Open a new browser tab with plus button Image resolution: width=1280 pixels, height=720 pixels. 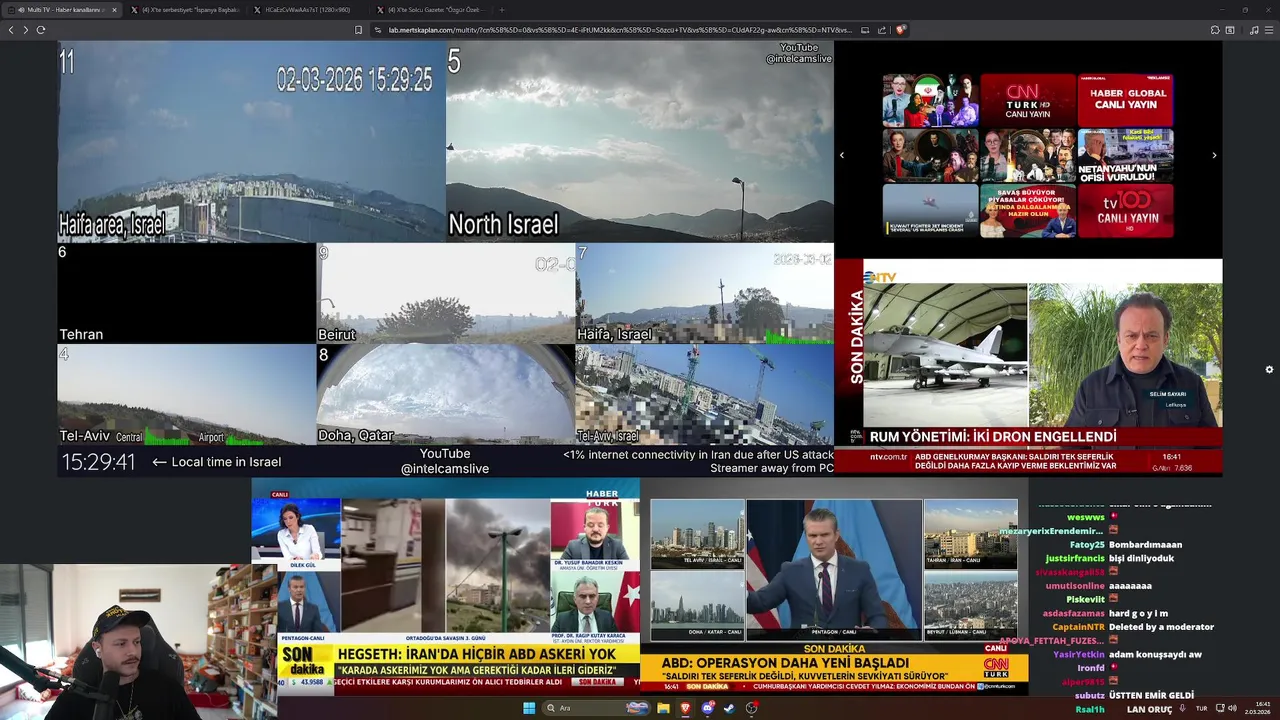502,10
